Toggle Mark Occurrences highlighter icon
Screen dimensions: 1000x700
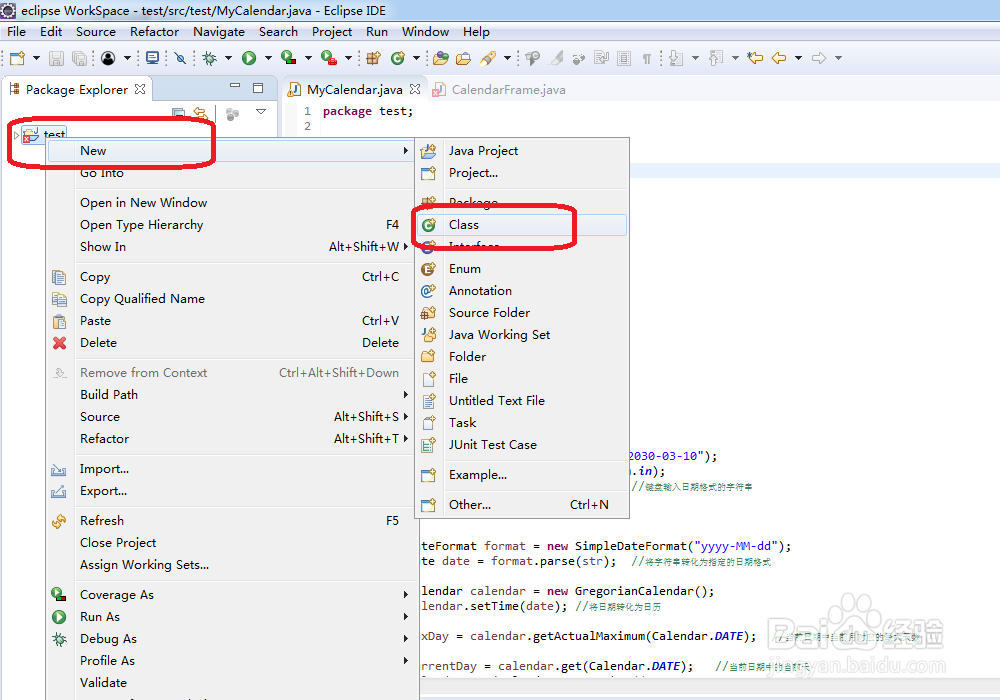point(557,58)
